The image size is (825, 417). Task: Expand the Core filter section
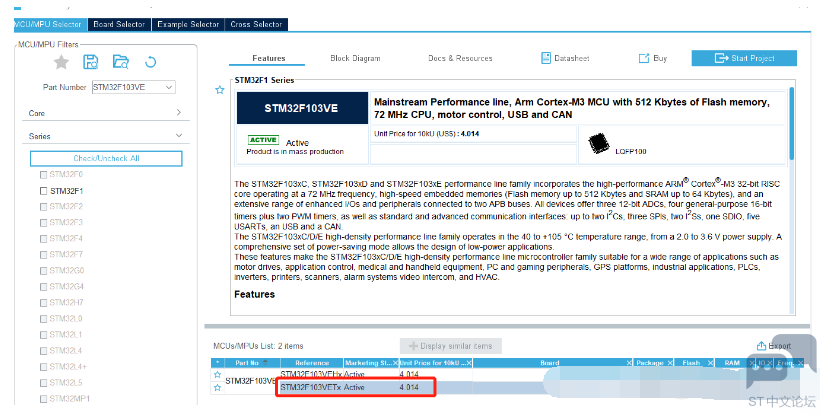(179, 113)
